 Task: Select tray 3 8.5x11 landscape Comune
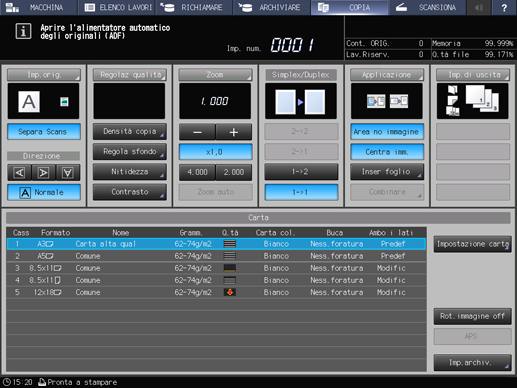click(x=216, y=268)
